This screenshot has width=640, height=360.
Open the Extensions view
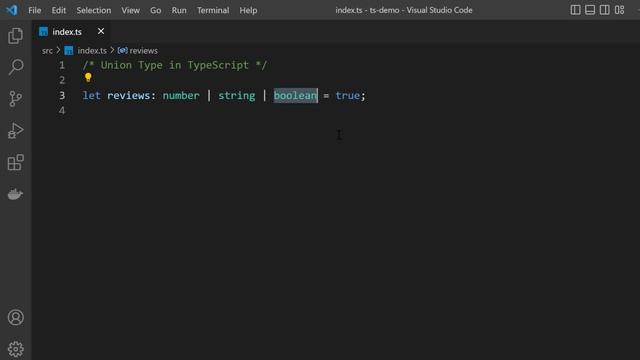tap(16, 162)
